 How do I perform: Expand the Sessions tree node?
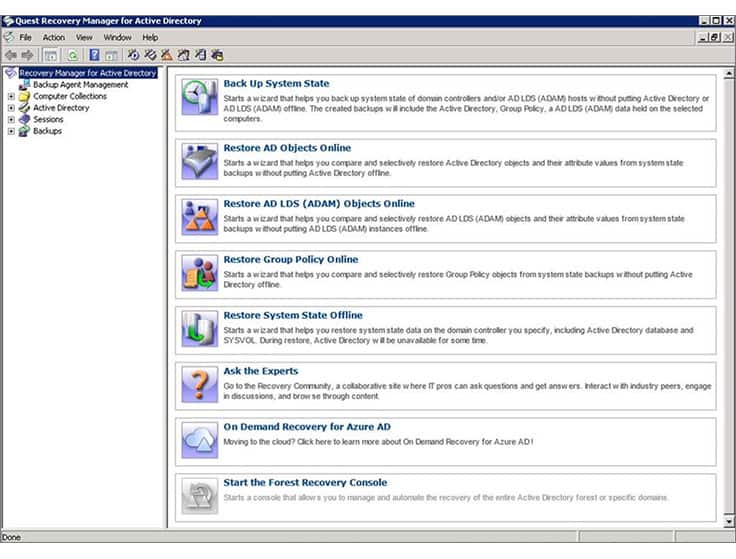tap(11, 120)
